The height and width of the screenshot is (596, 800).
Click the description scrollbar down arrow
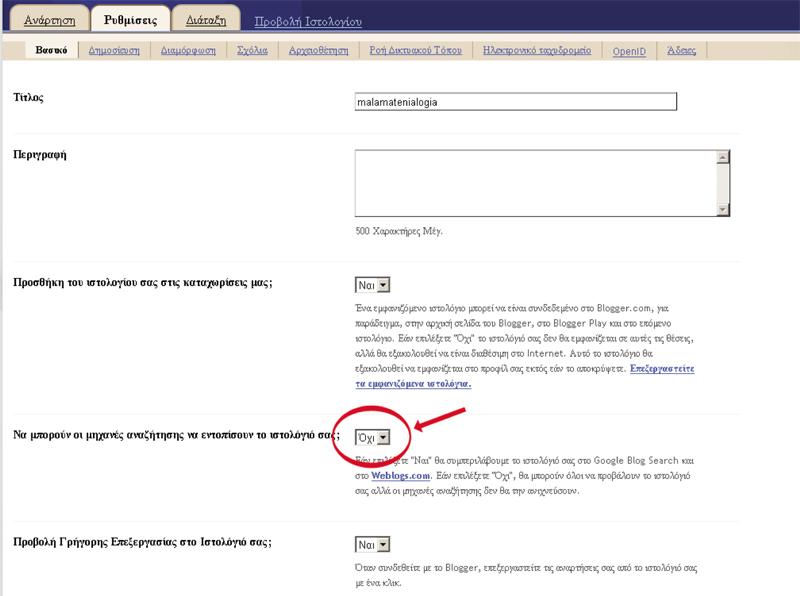click(x=723, y=209)
